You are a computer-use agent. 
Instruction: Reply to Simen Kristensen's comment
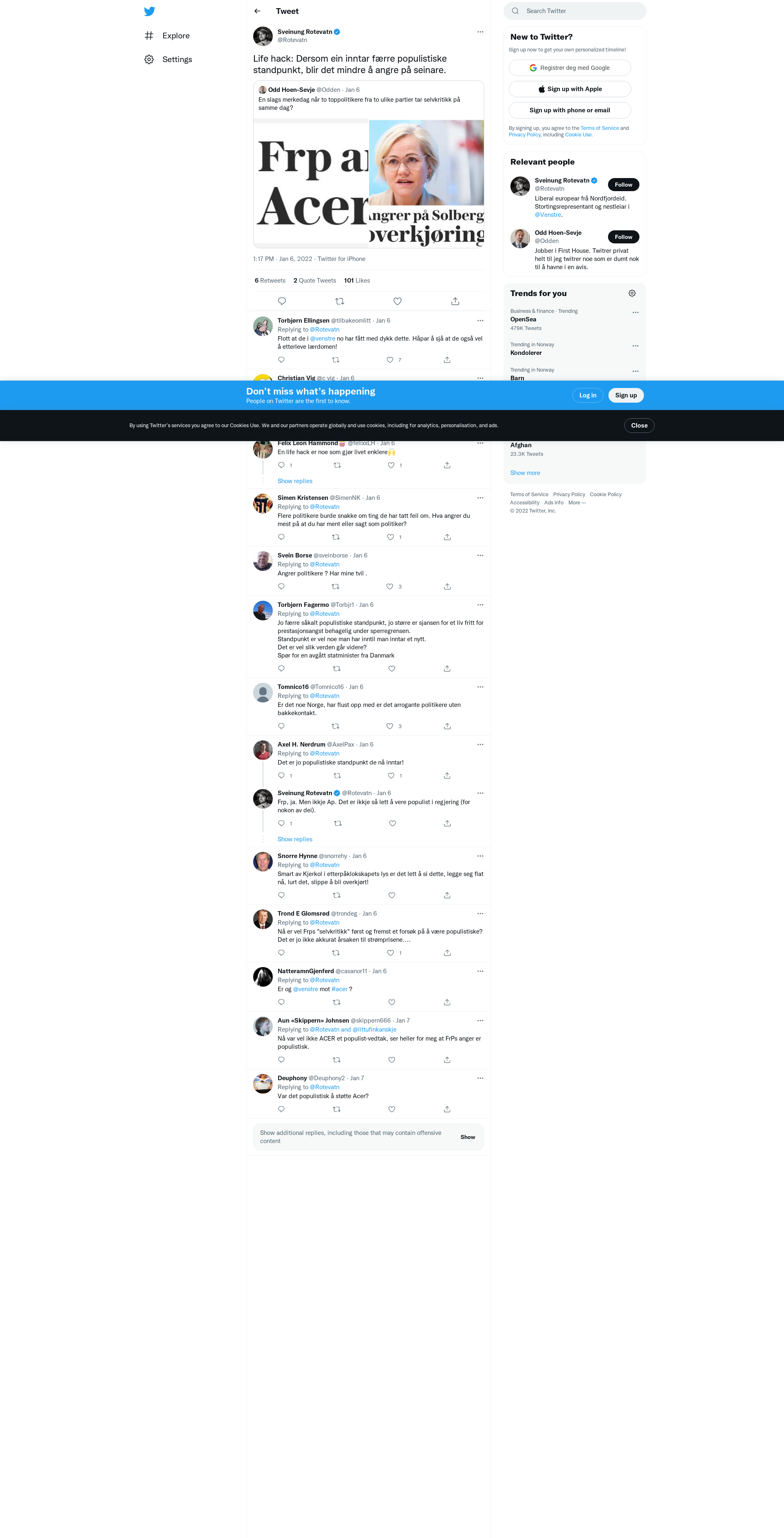pyautogui.click(x=281, y=537)
